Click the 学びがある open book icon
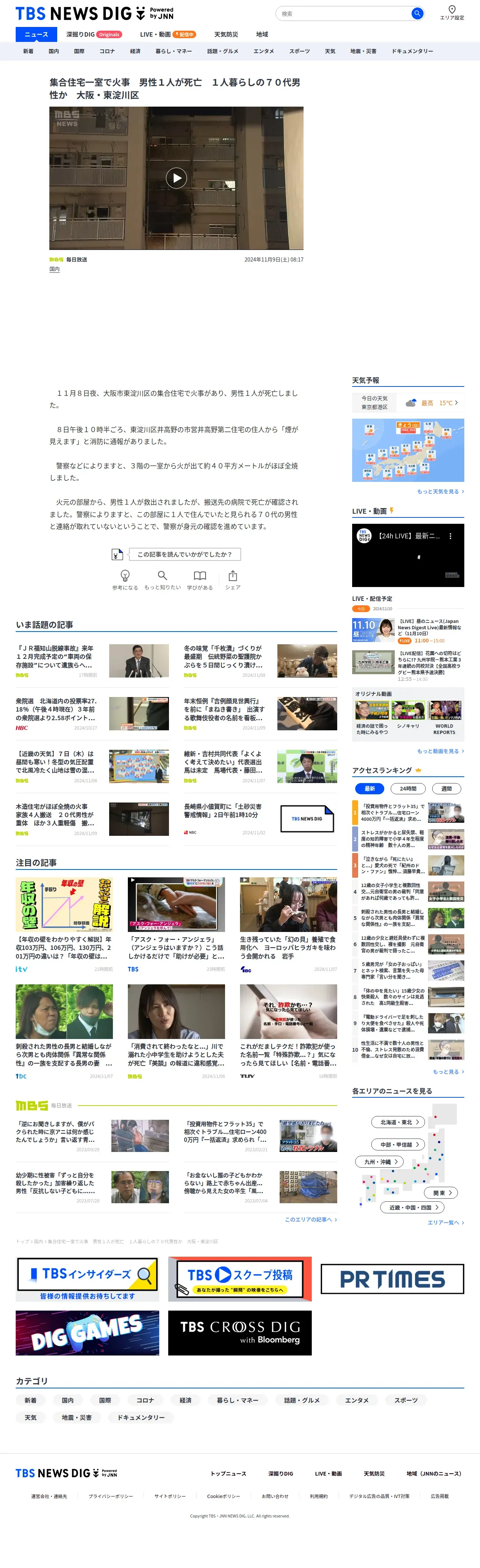 pyautogui.click(x=200, y=575)
